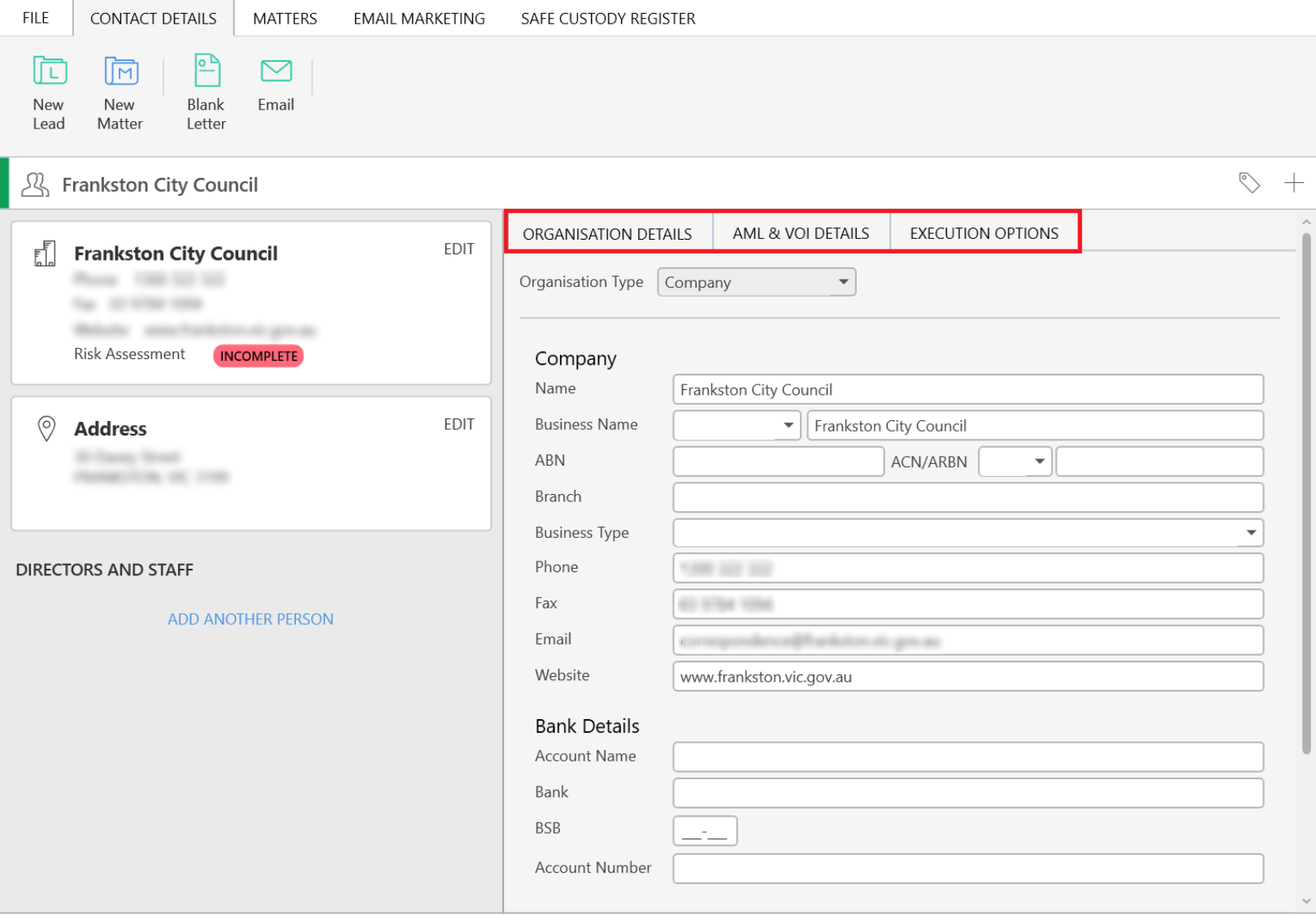Click the Incomplete risk assessment badge

258,356
